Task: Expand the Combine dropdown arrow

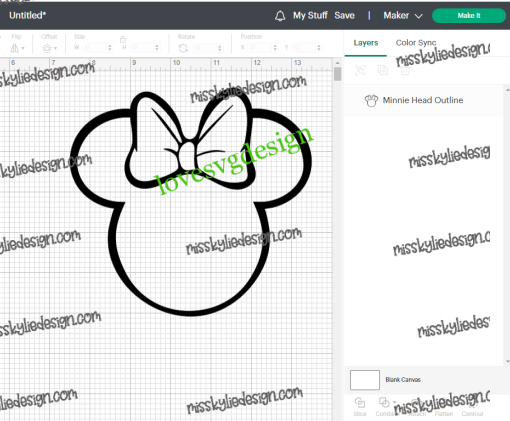Action: click(394, 402)
